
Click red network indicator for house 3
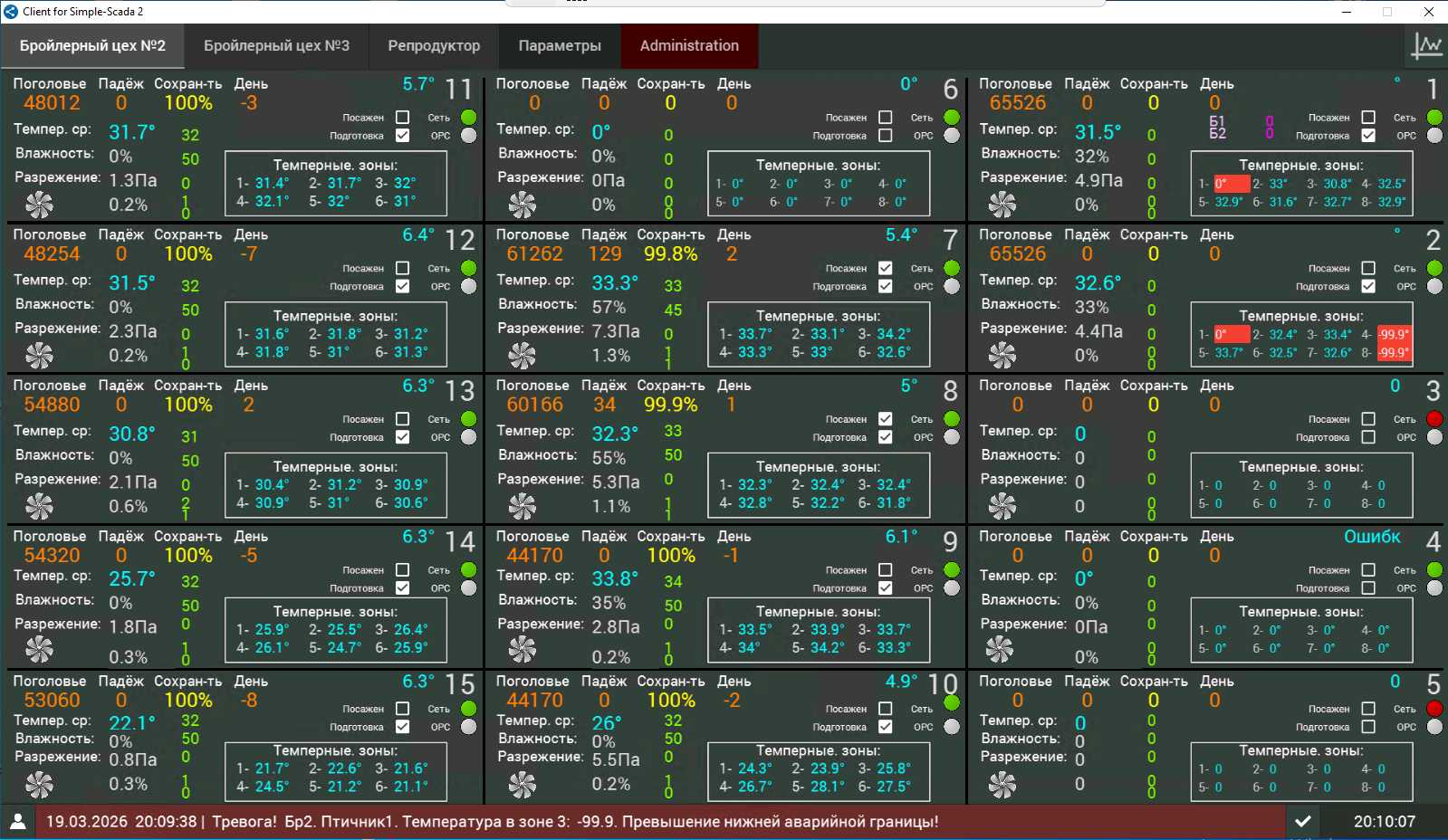pos(1434,419)
